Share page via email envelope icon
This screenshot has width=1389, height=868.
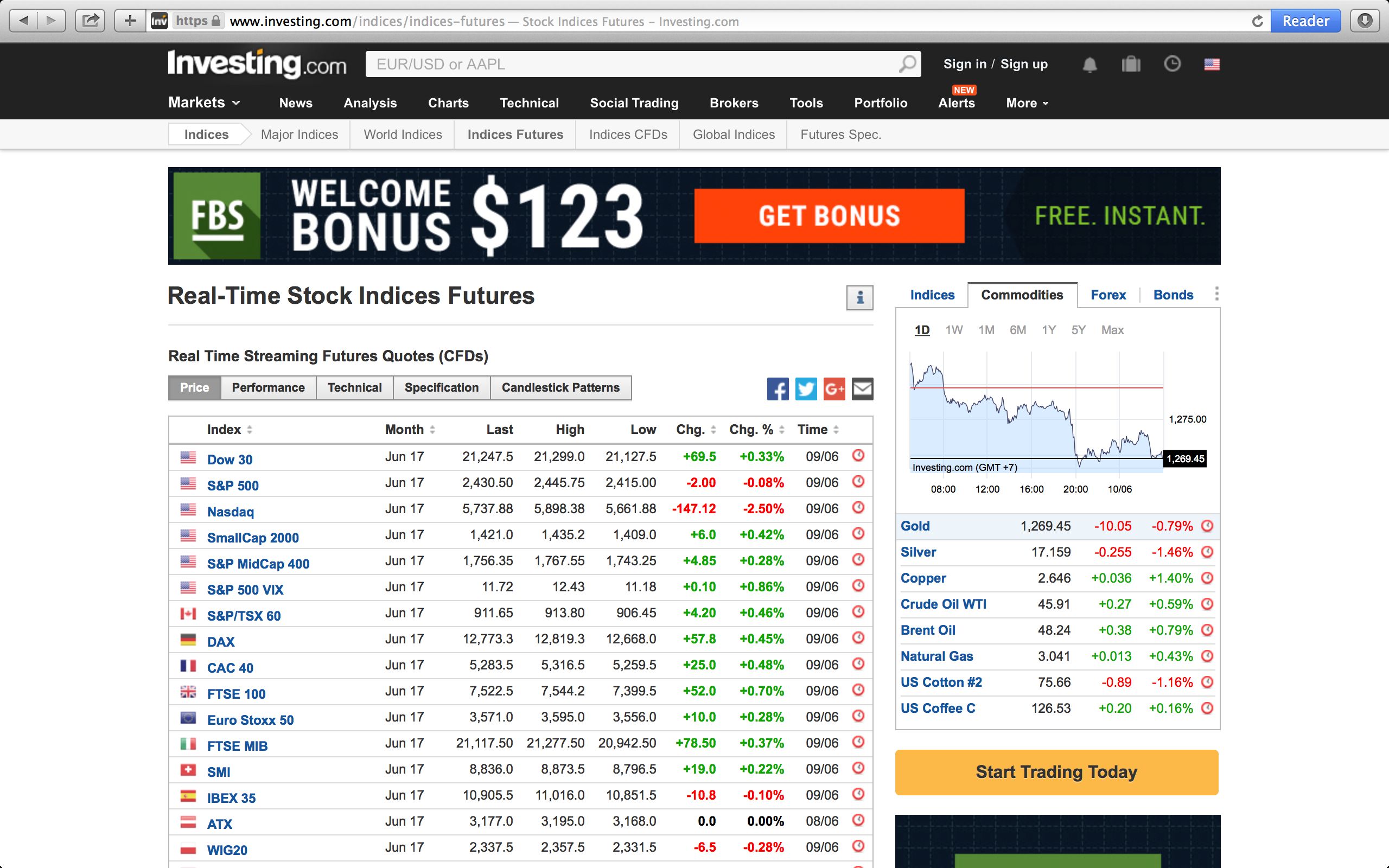pos(862,389)
